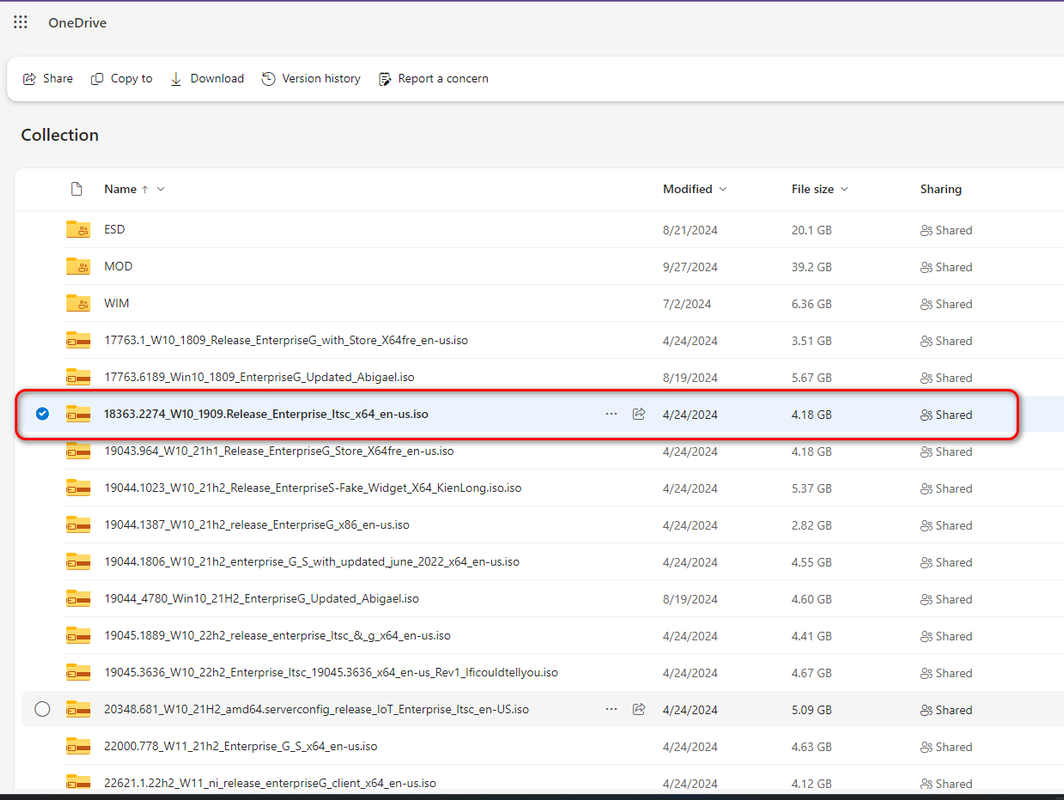Viewport: 1064px width, 800px height.
Task: Click Shared status of 18363.2274 file
Action: [x=946, y=415]
